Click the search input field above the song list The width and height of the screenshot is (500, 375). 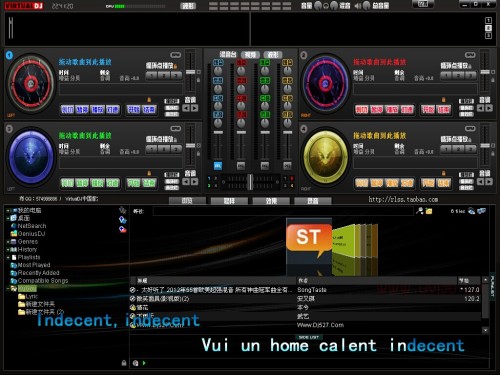[283, 211]
